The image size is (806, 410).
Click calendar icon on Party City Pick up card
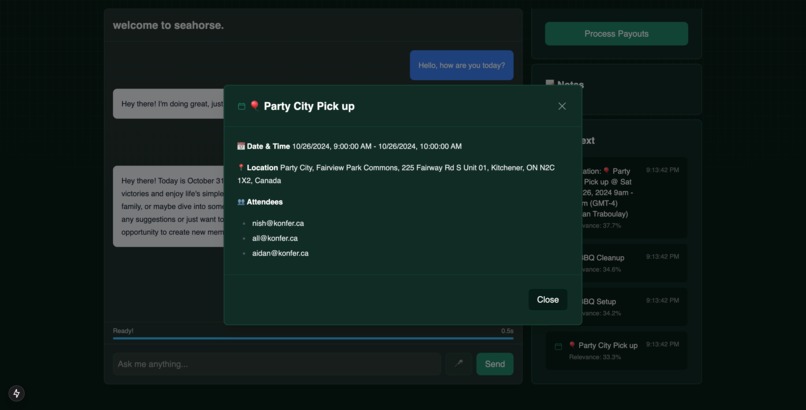558,346
